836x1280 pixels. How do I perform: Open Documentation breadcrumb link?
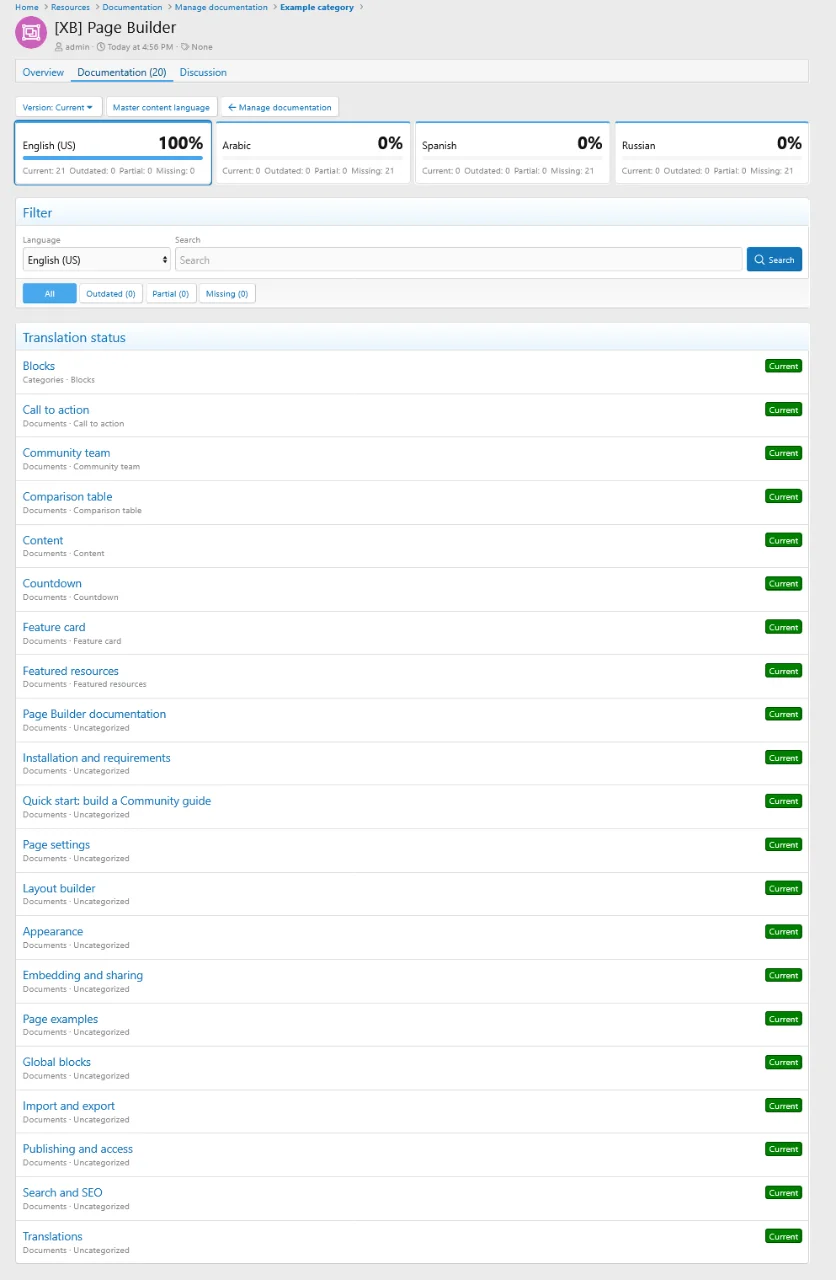[132, 7]
